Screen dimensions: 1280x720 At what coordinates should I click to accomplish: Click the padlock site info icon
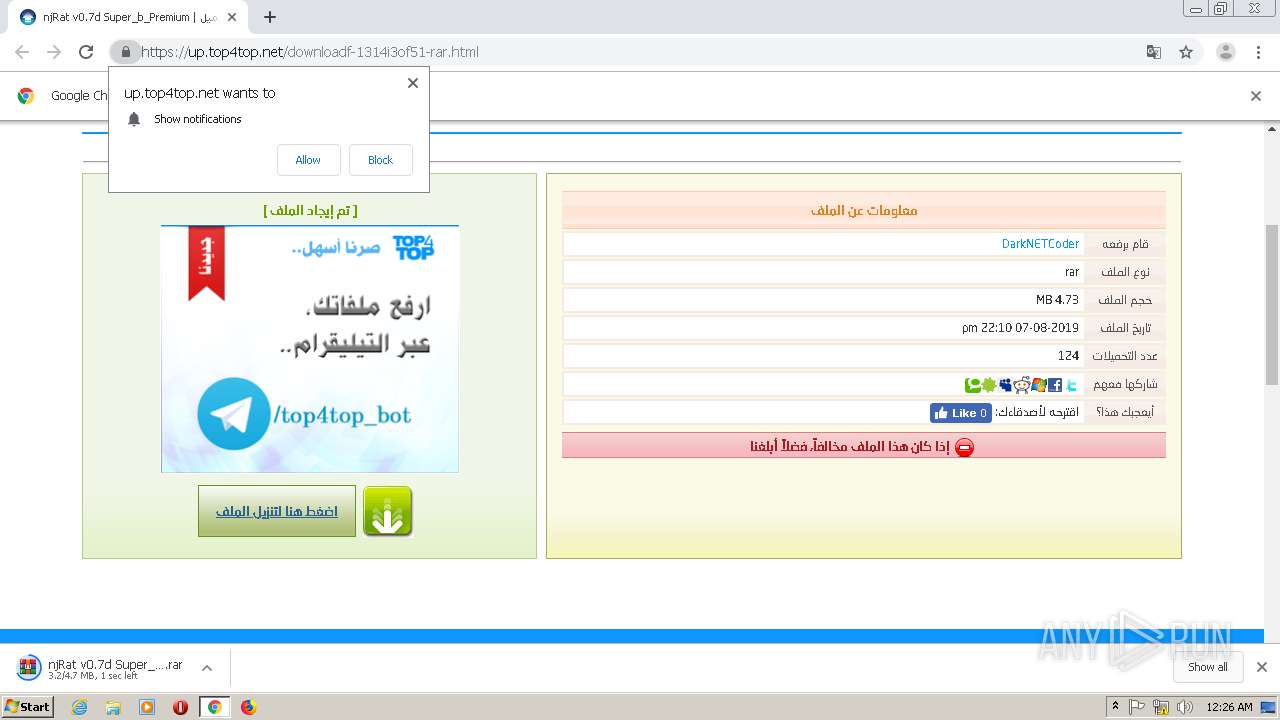[x=125, y=52]
